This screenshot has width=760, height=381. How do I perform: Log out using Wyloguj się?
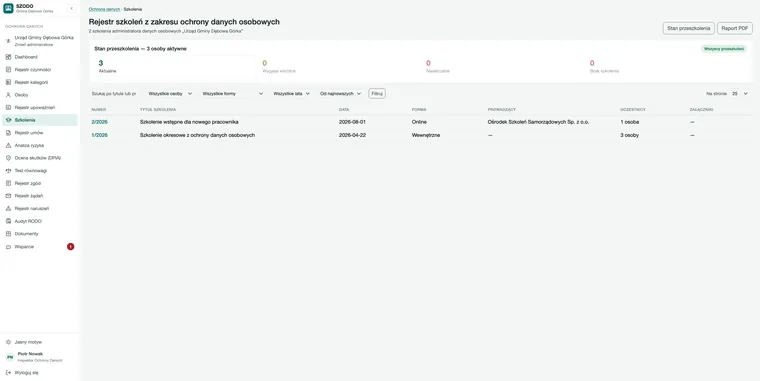40,373
